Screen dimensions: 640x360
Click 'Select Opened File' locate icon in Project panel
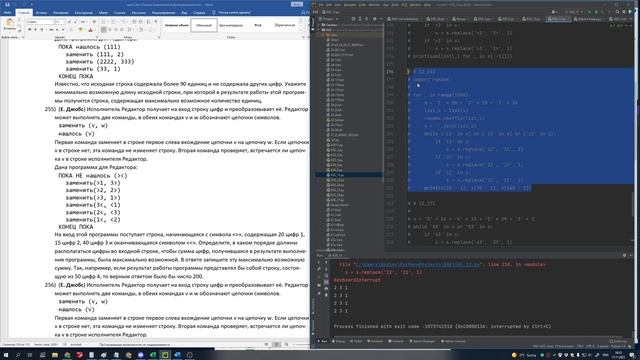pyautogui.click(x=353, y=19)
